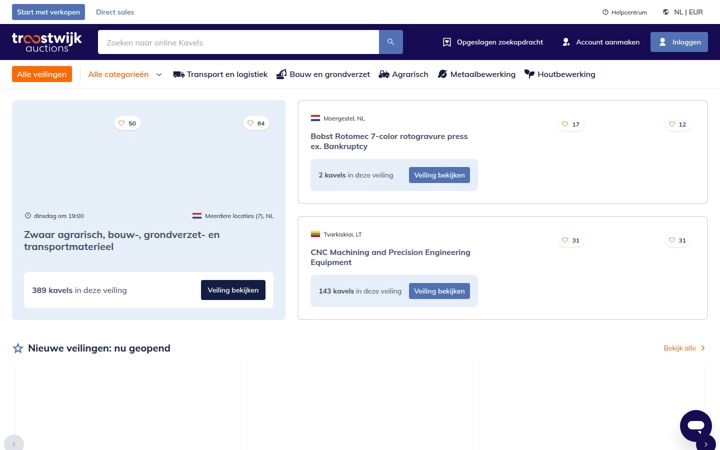Click Nieuwe veilingen: nu geopend heading
720x450 pixels.
click(99, 348)
